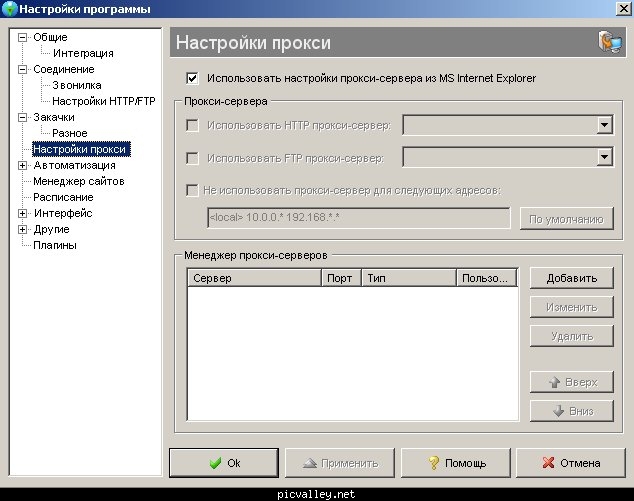634x501 pixels.
Task: Open Менеджер сайтов settings page
Action: click(x=79, y=181)
